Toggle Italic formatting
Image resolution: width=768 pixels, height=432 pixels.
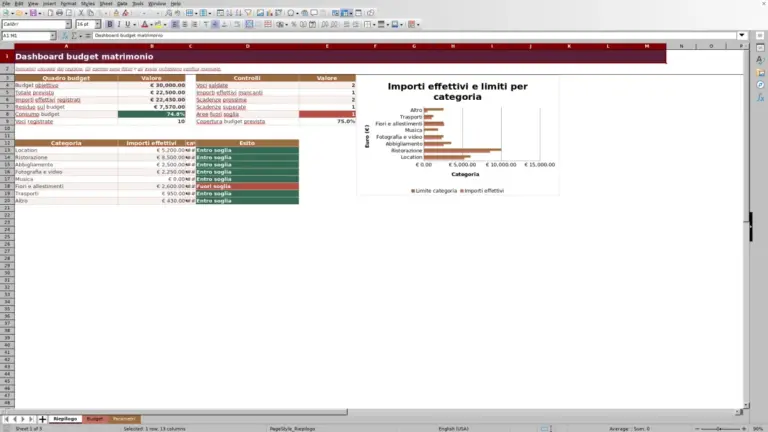[119, 24]
